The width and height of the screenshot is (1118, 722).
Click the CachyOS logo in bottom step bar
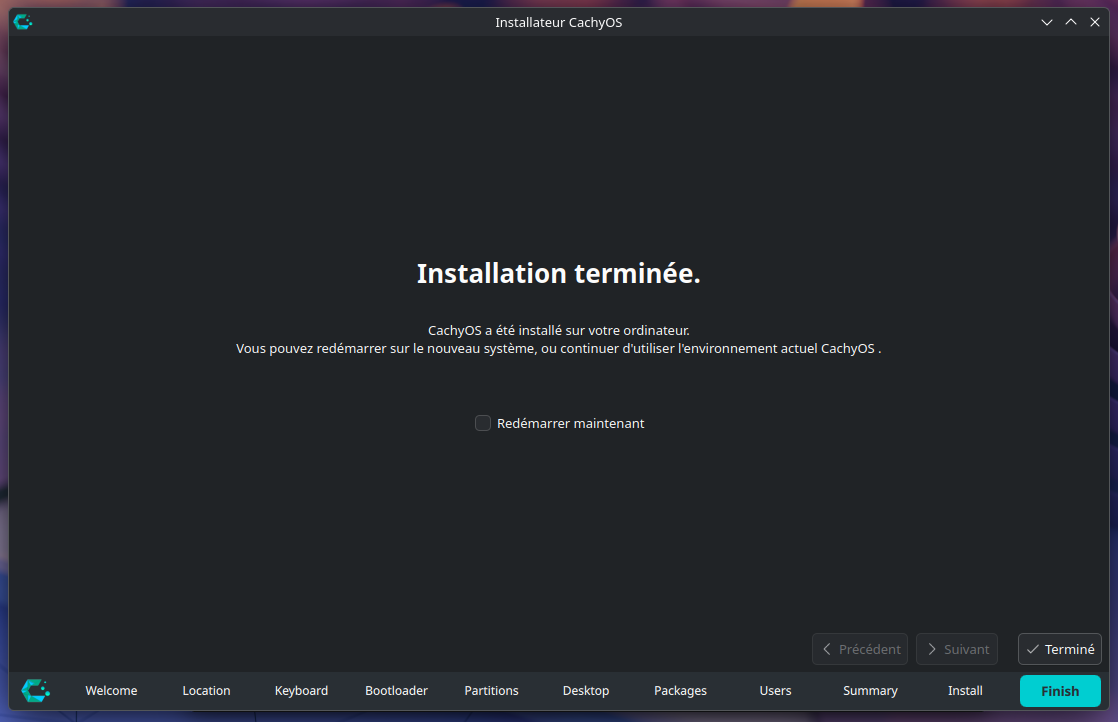[36, 690]
